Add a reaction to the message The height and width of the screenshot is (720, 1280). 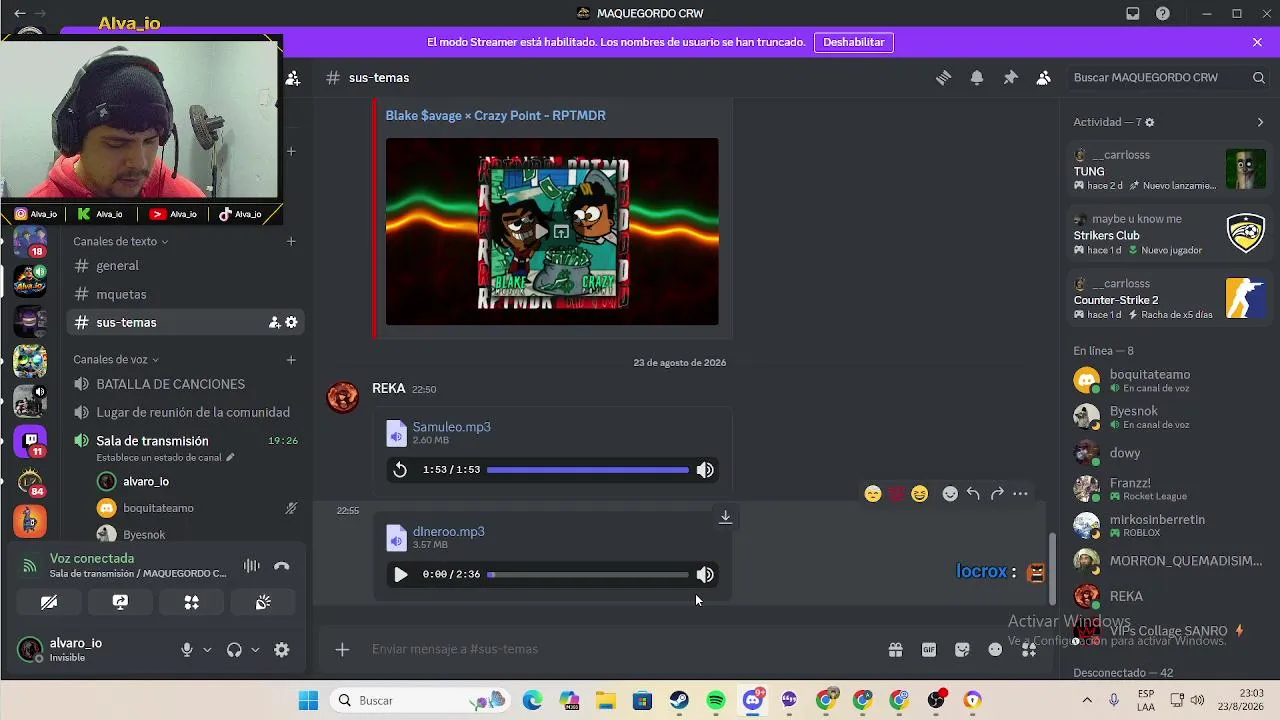click(x=950, y=493)
